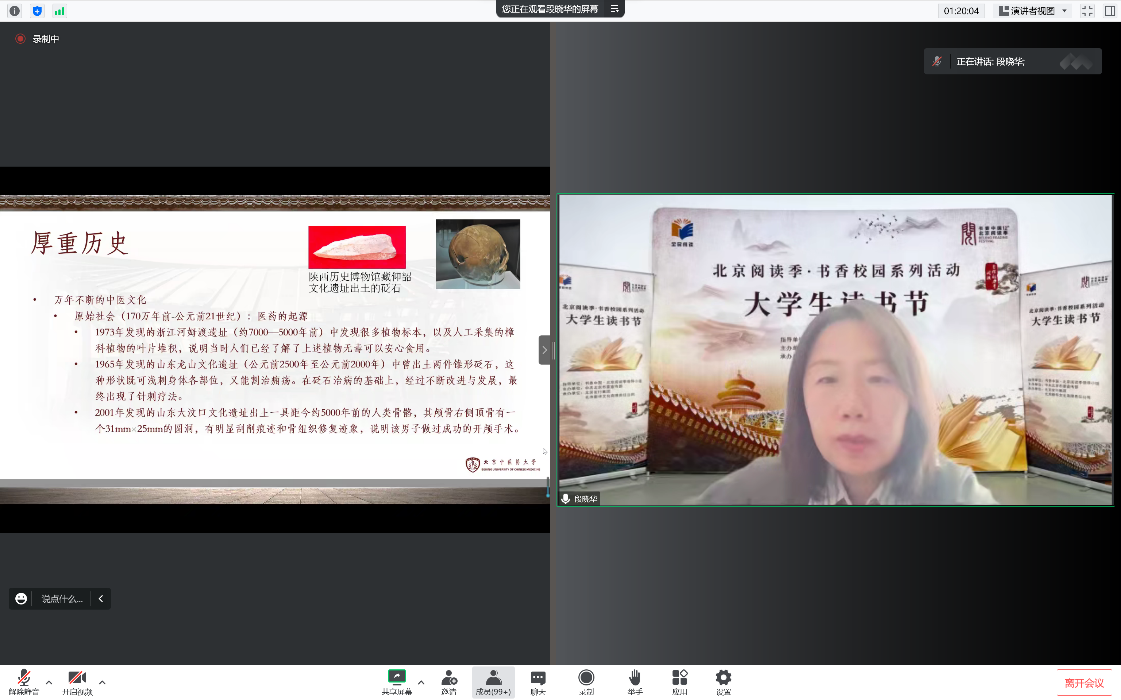Open the speaker view layout dropdown
This screenshot has height=700, width=1121.
pyautogui.click(x=1034, y=11)
